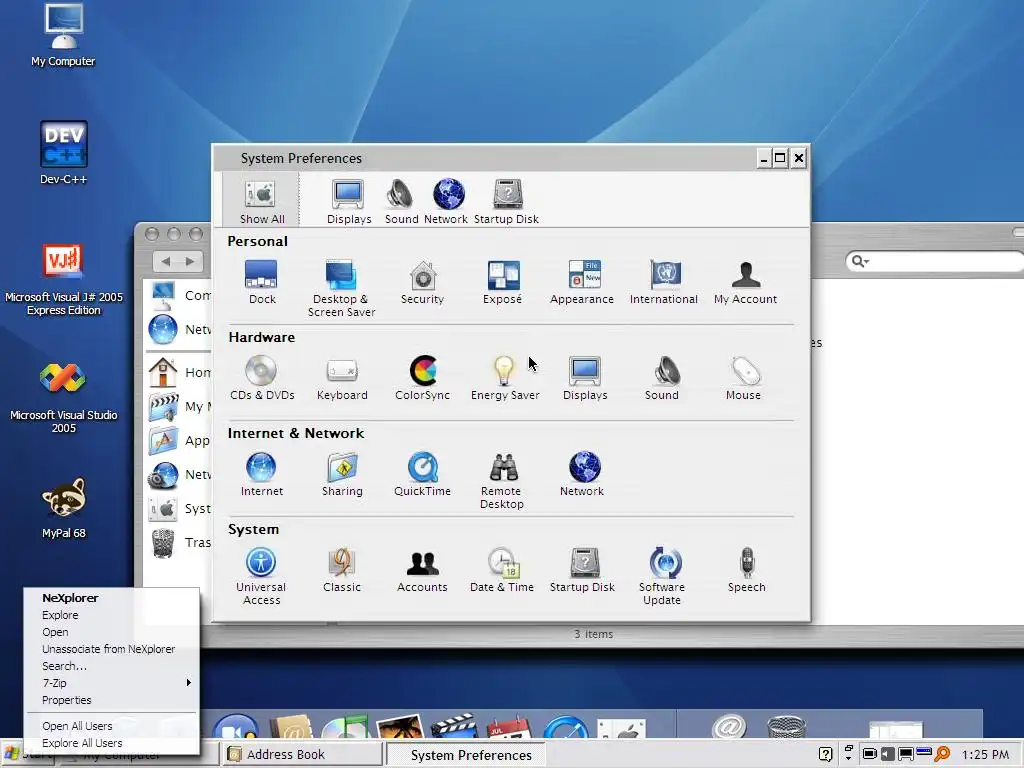This screenshot has height=768, width=1024.
Task: Open the Dev-C++ desktop icon
Action: tap(63, 153)
